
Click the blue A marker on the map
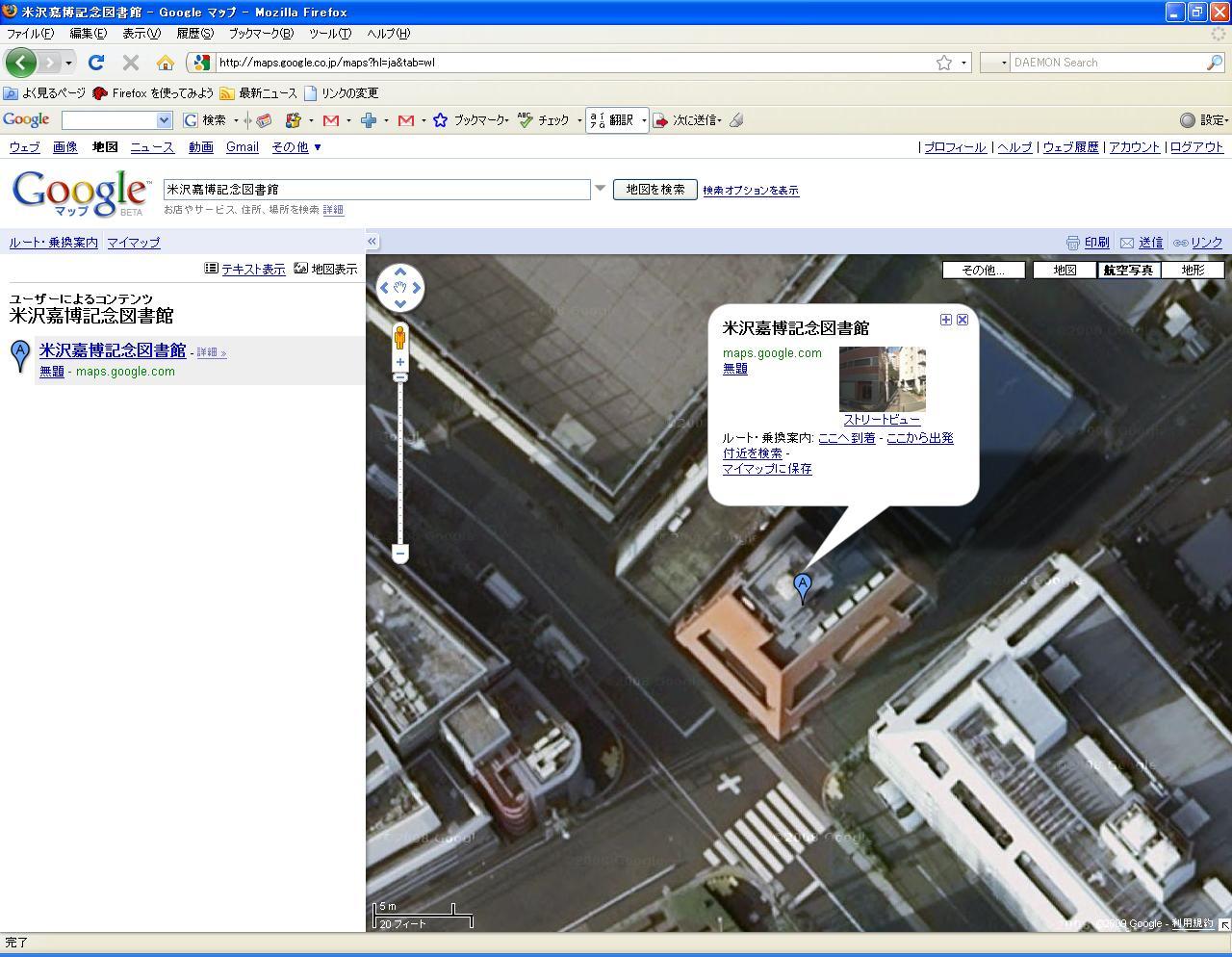(x=802, y=587)
